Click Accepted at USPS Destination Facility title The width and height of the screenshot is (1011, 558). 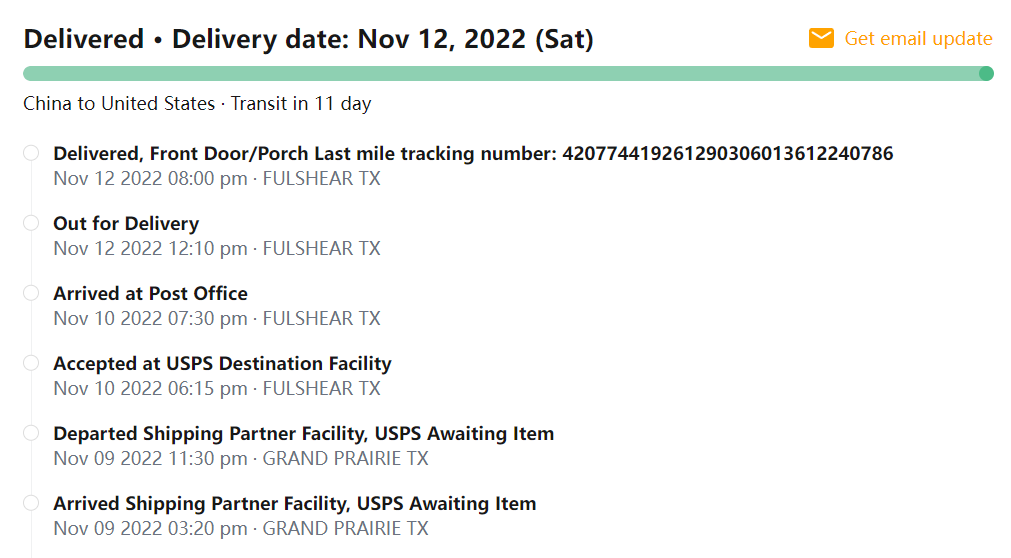pos(222,363)
